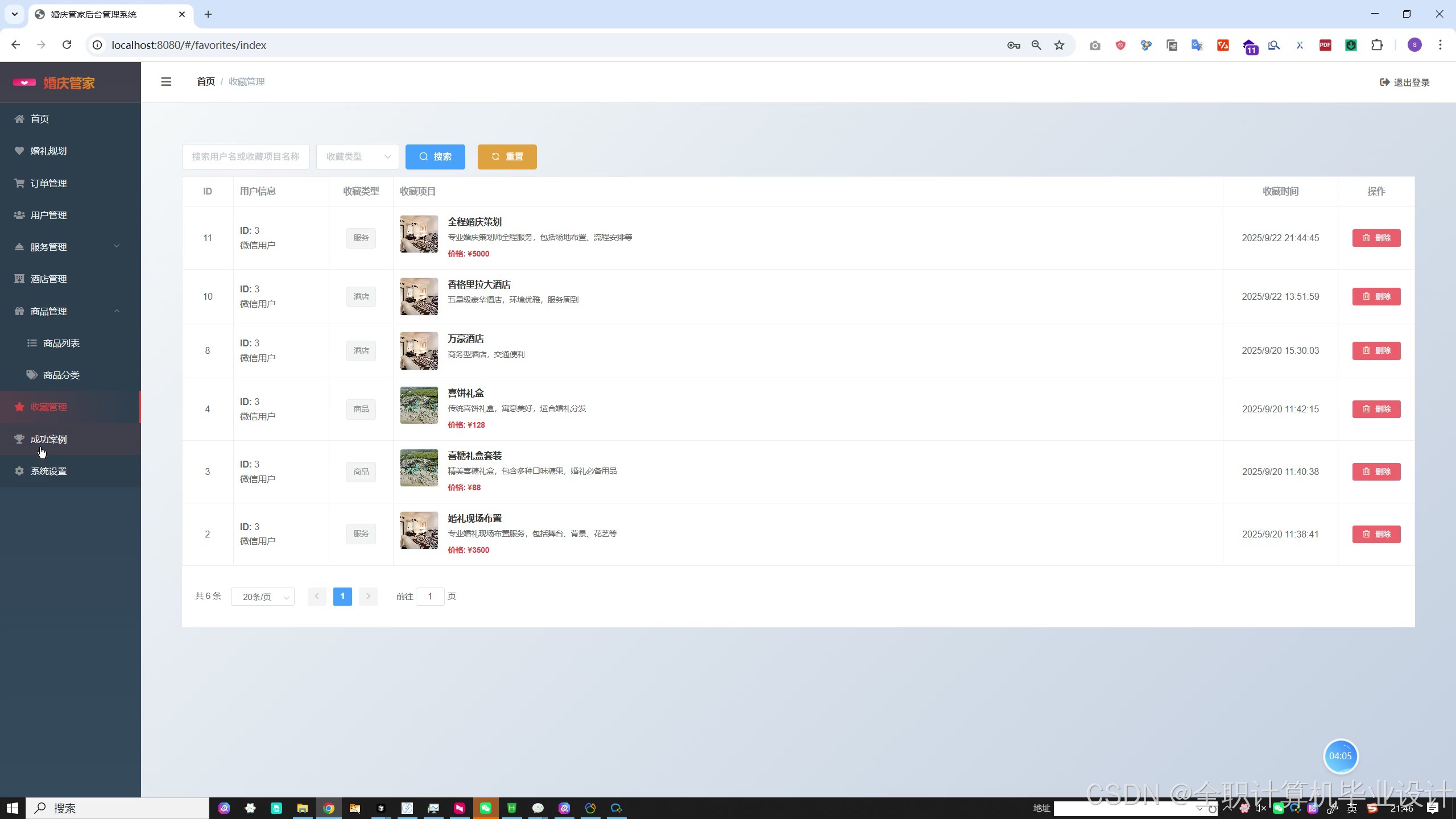The width and height of the screenshot is (1456, 819).
Task: Reload the page with refresh icon
Action: tap(67, 45)
